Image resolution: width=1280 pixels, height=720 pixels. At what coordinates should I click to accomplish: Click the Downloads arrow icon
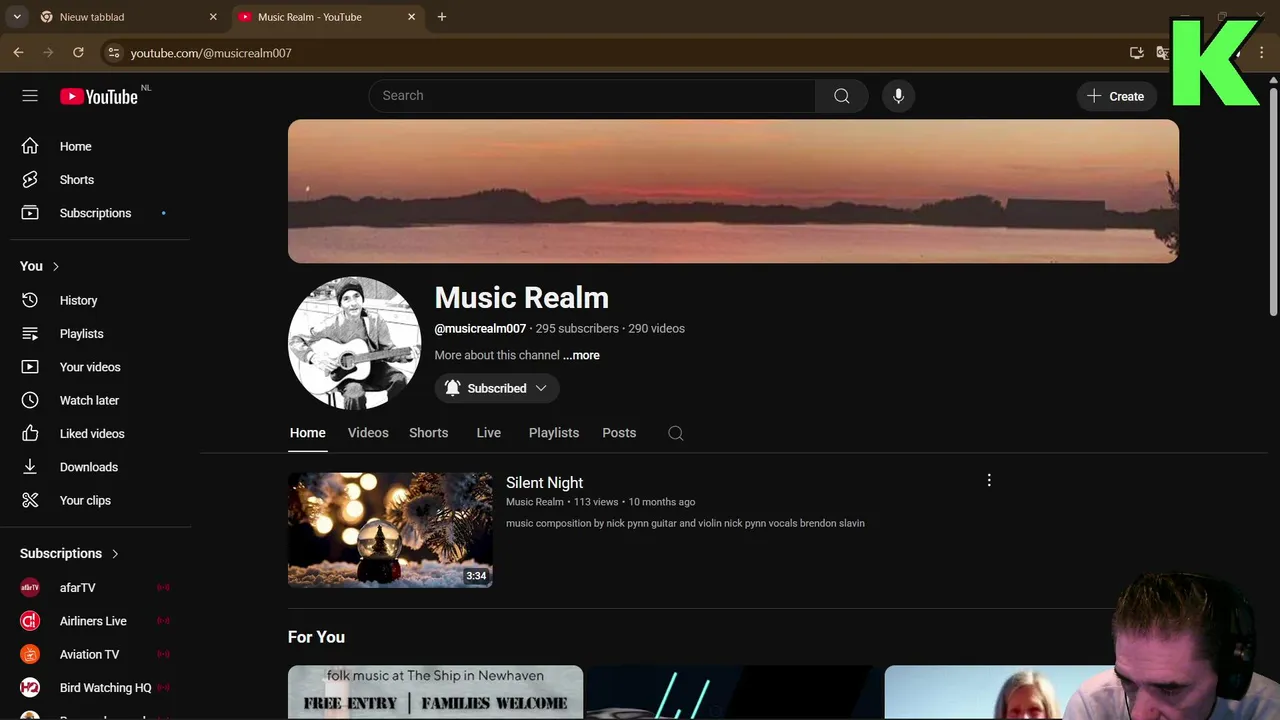(30, 467)
